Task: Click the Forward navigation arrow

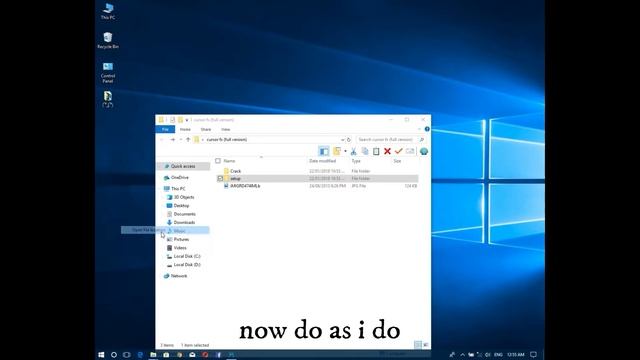Action: pyautogui.click(x=172, y=140)
